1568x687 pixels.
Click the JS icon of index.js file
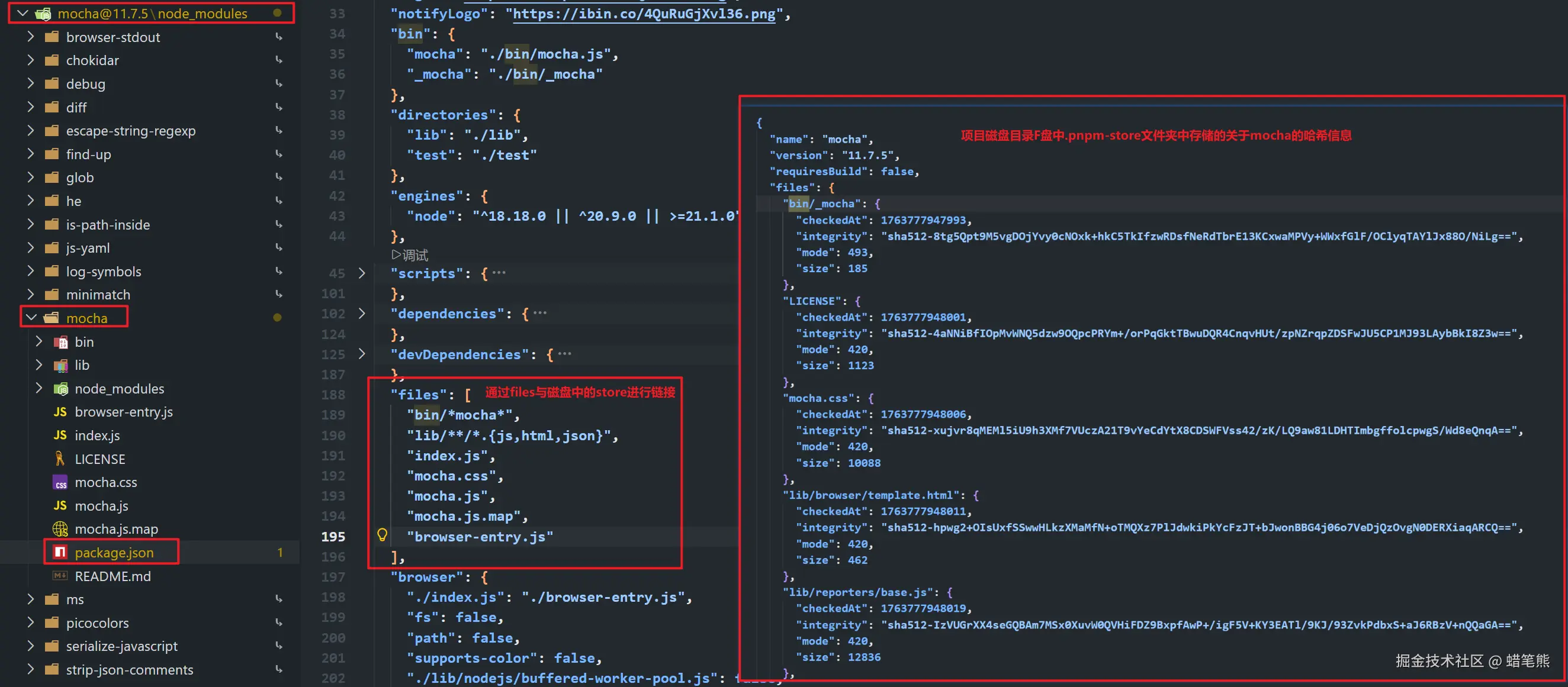pos(60,435)
